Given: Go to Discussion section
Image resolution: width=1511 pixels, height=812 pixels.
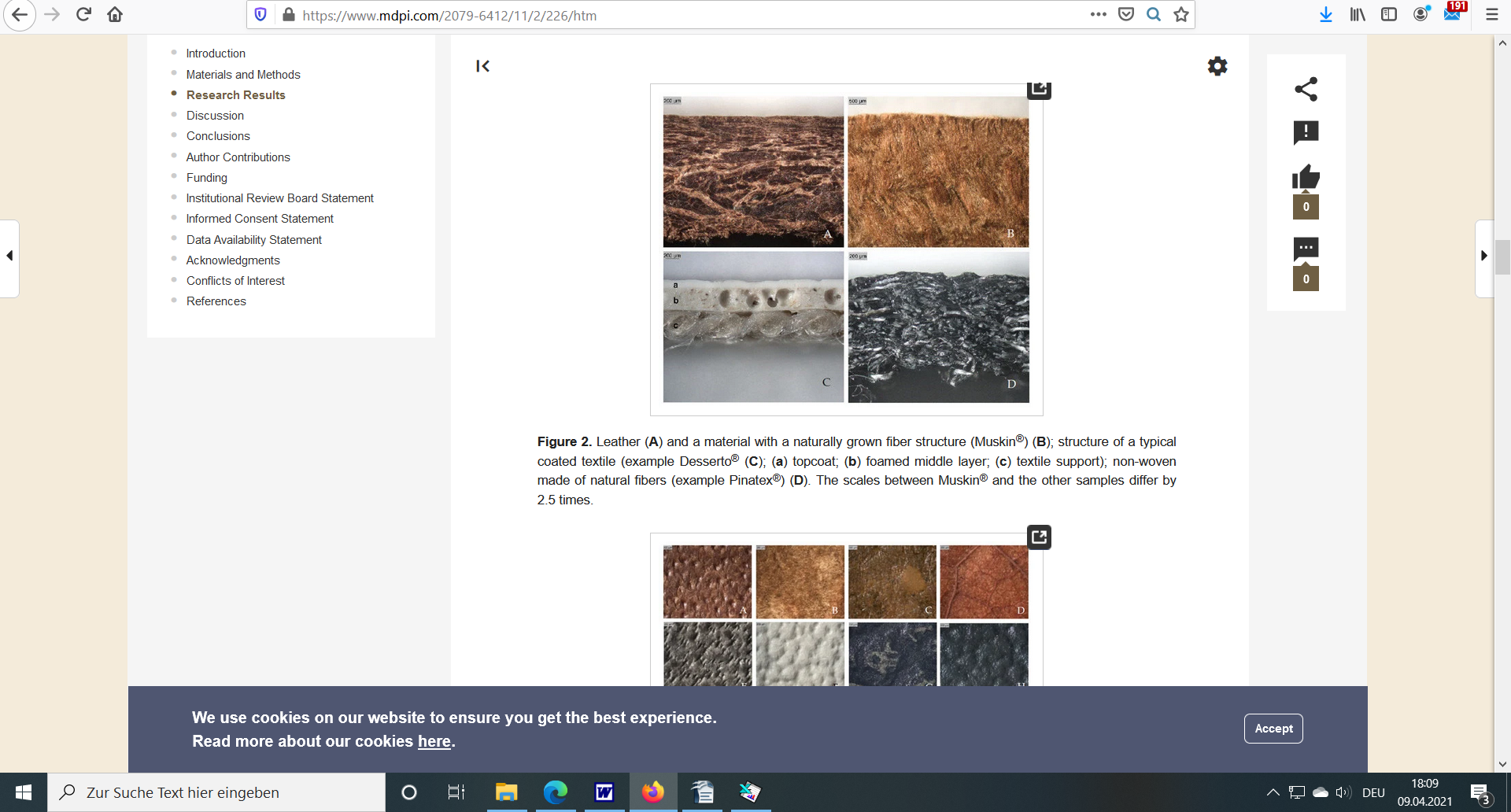Looking at the screenshot, I should click(215, 116).
